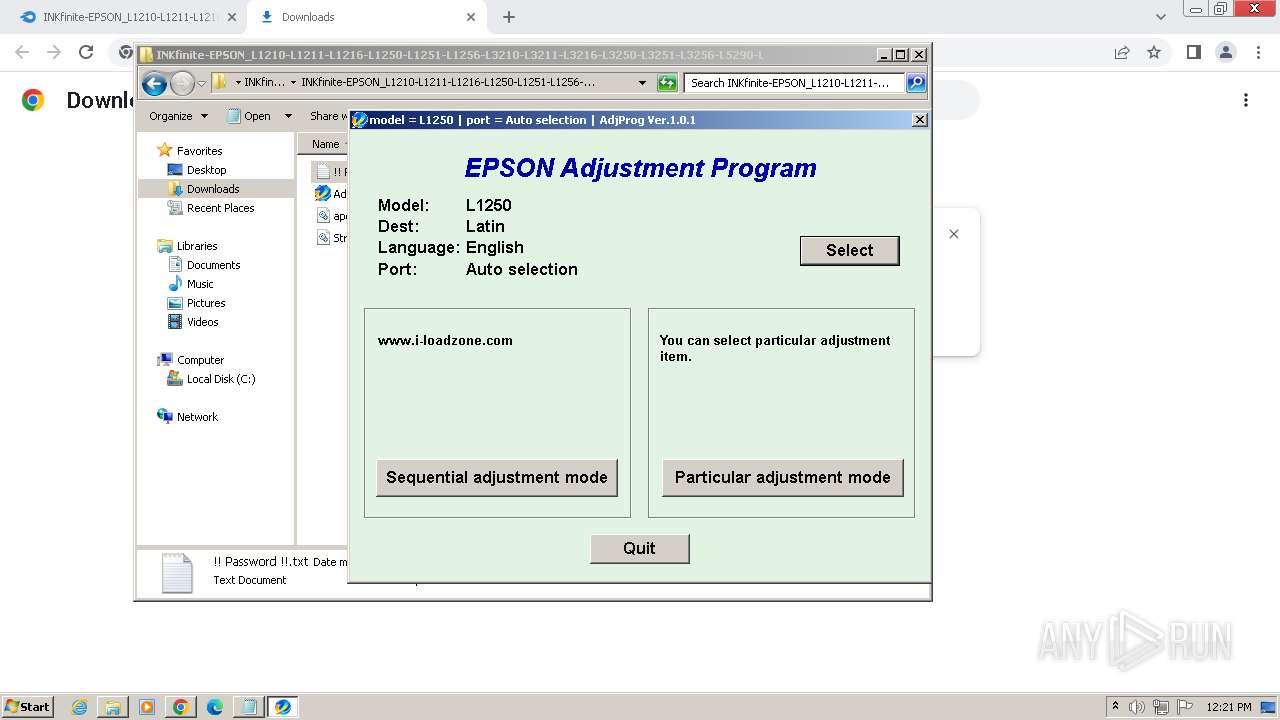Click the large text document preview icon
The width and height of the screenshot is (1280, 720).
(177, 573)
